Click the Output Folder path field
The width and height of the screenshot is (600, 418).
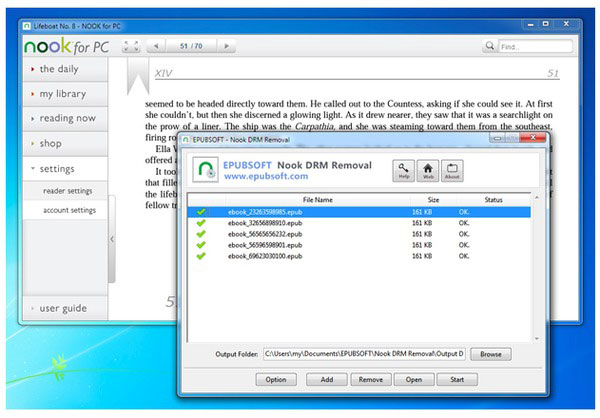[364, 354]
